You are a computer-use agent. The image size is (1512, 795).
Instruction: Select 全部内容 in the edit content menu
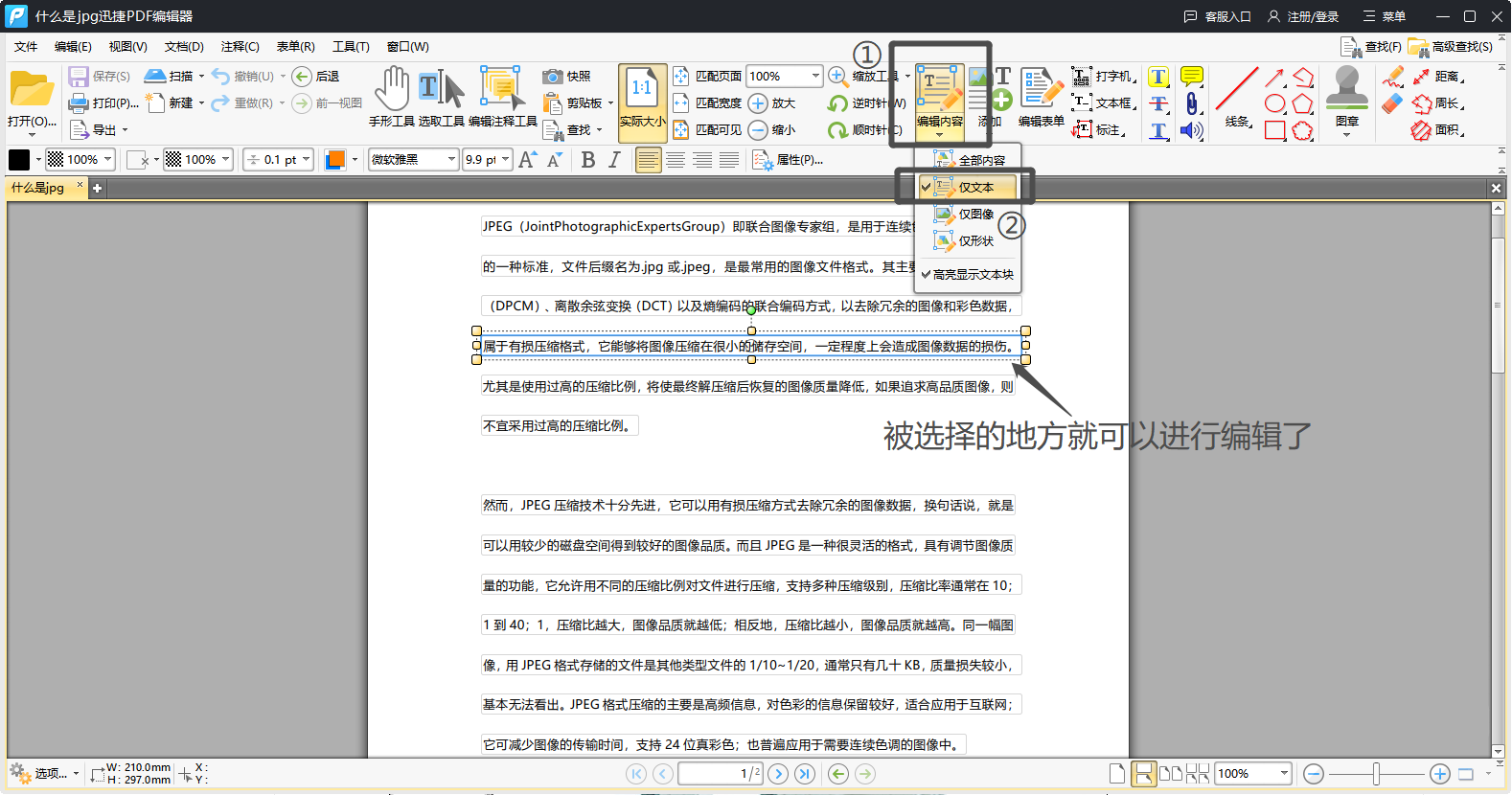coord(968,160)
